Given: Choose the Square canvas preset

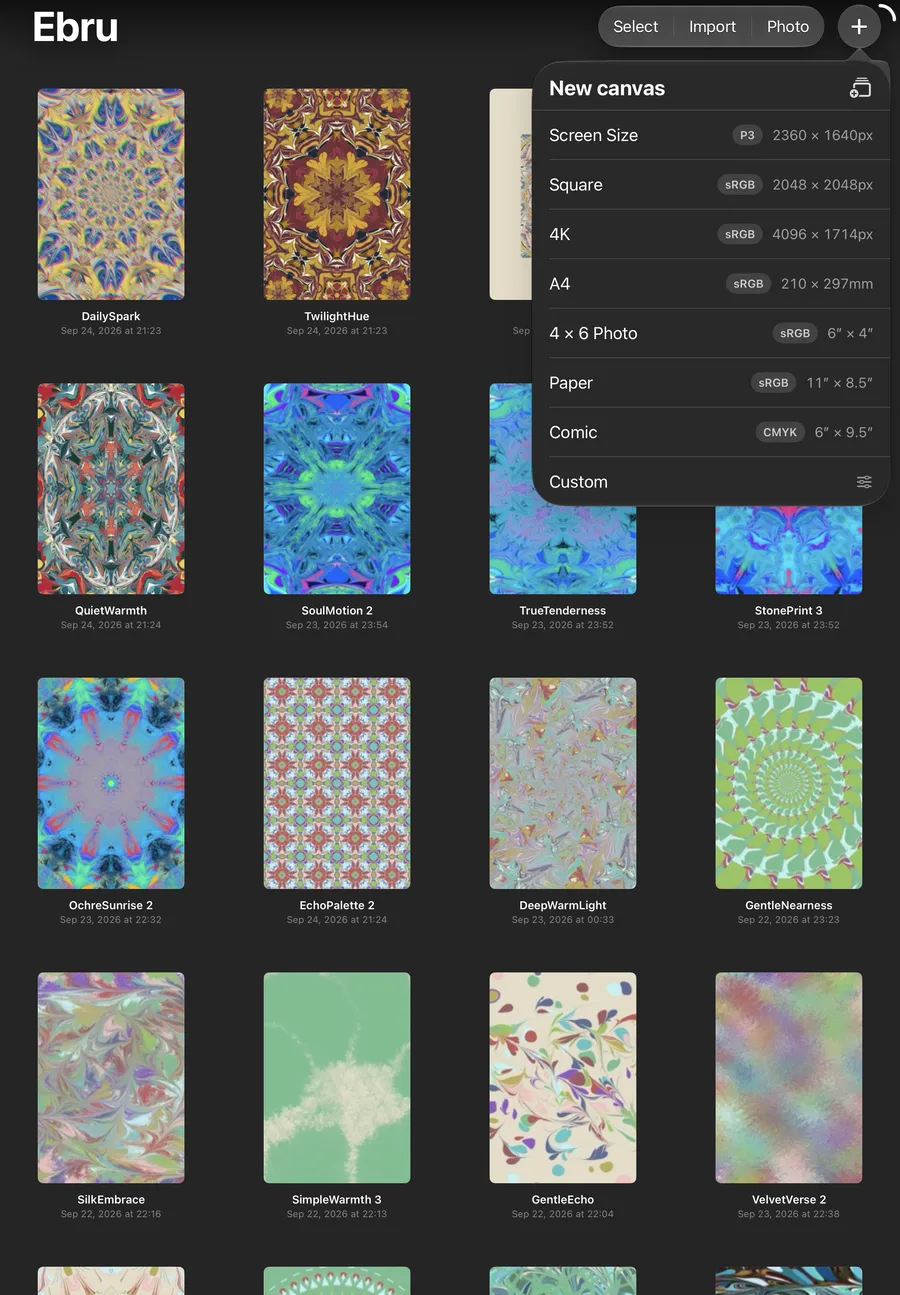Looking at the screenshot, I should point(711,185).
